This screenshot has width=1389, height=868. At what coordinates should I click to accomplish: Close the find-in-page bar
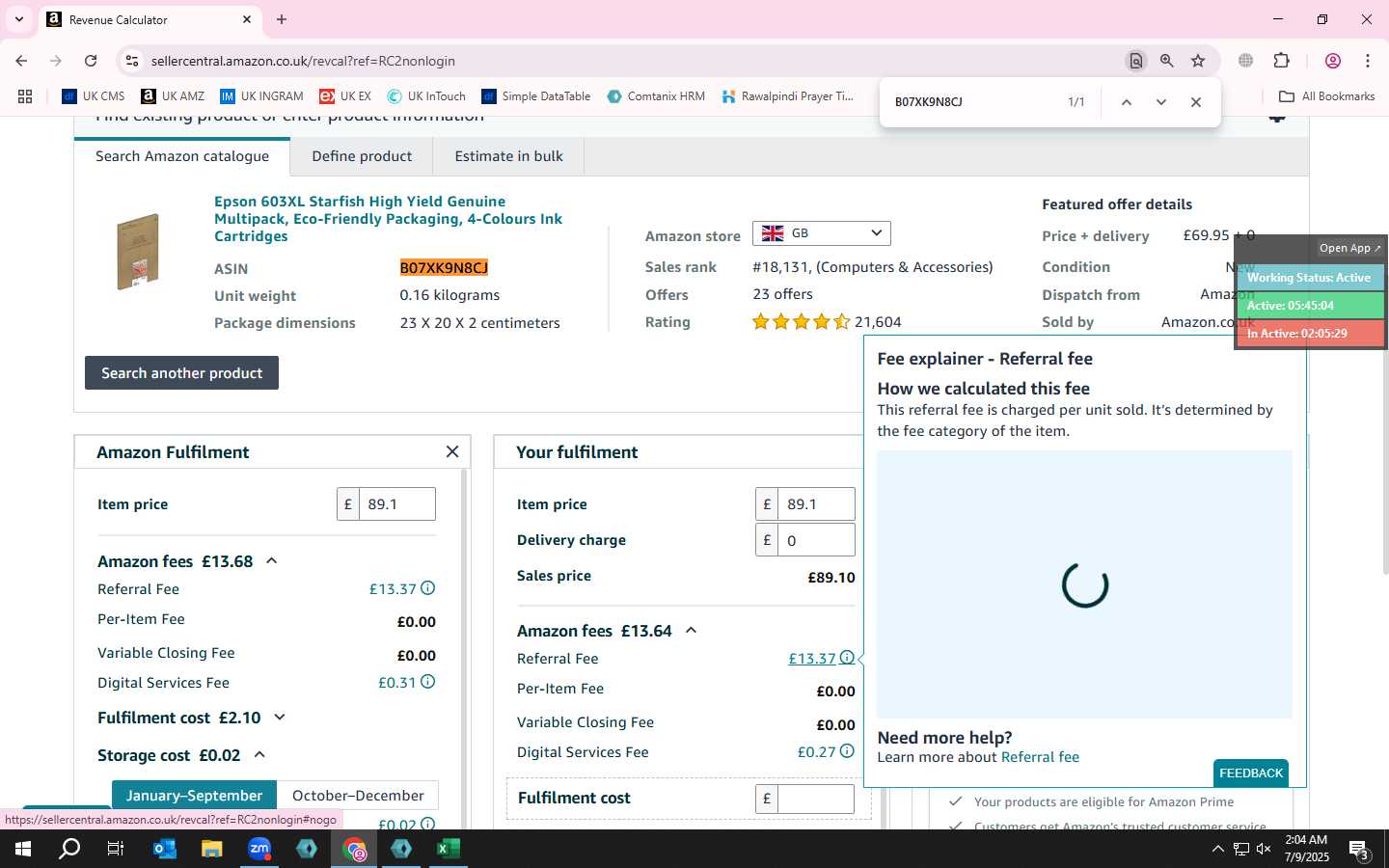tap(1196, 102)
